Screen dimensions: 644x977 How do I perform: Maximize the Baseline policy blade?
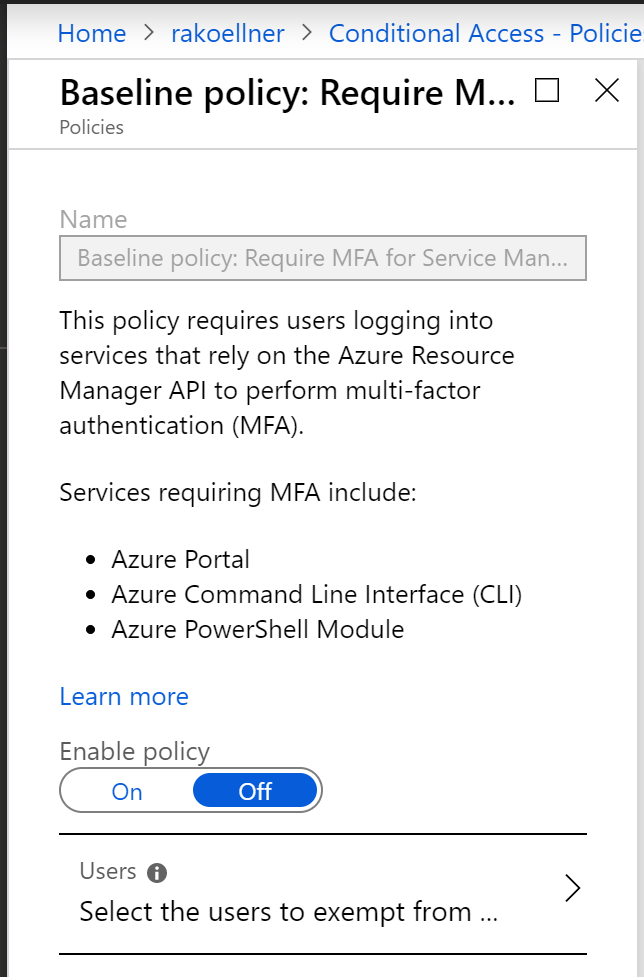[545, 91]
